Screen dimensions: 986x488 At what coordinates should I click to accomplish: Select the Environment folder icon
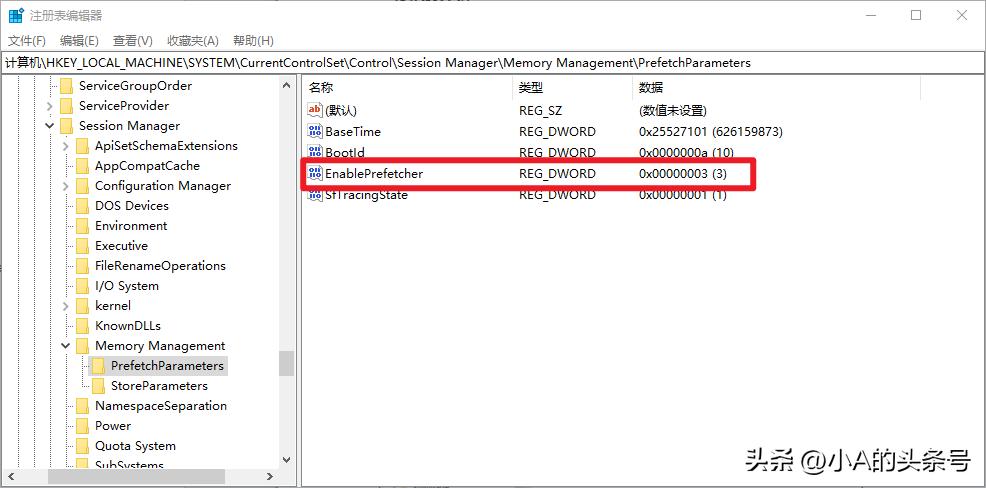82,226
